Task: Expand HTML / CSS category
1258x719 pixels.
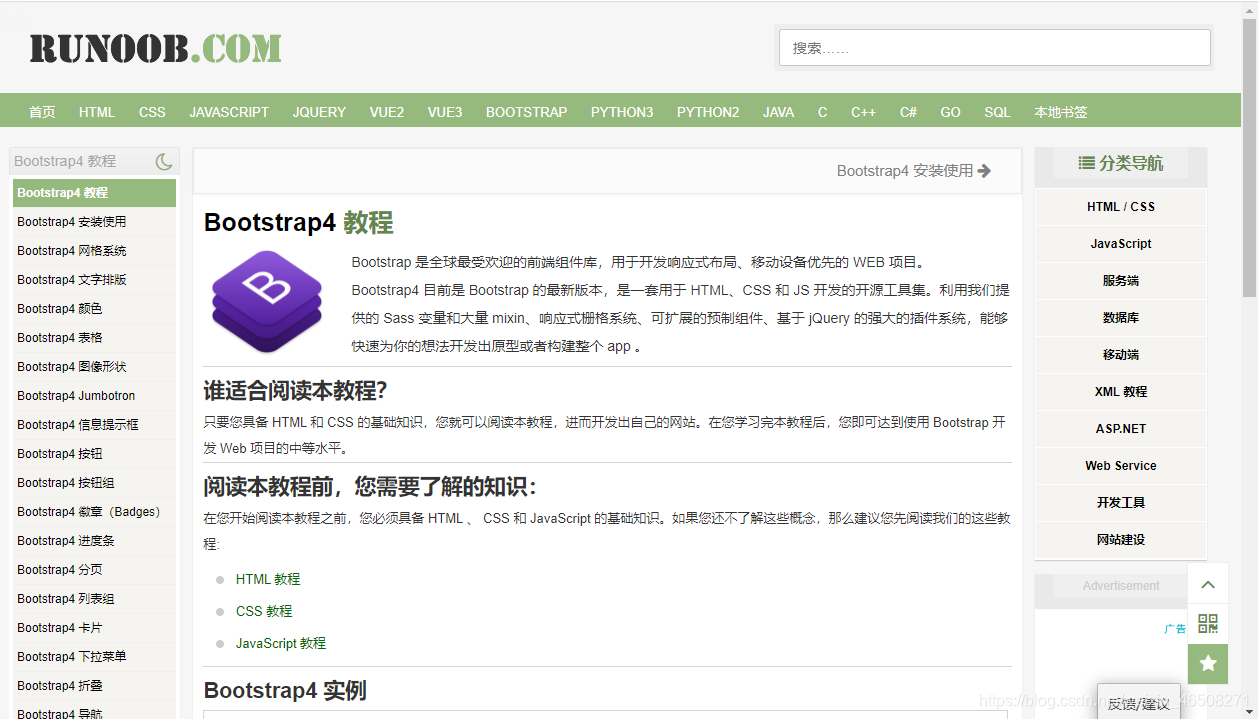Action: [x=1121, y=207]
